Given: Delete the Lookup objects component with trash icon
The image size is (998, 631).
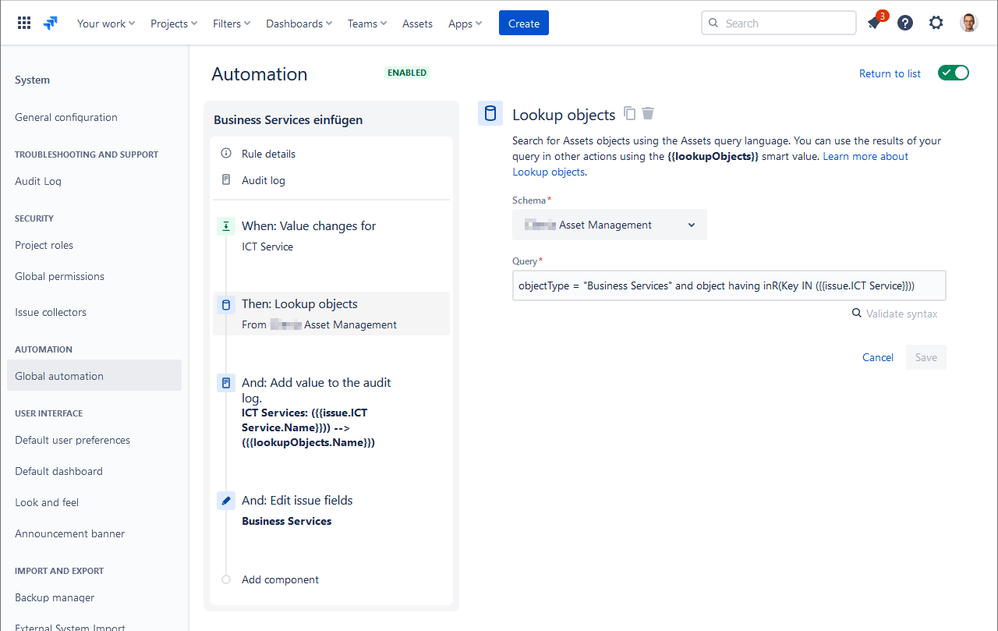Looking at the screenshot, I should (648, 113).
